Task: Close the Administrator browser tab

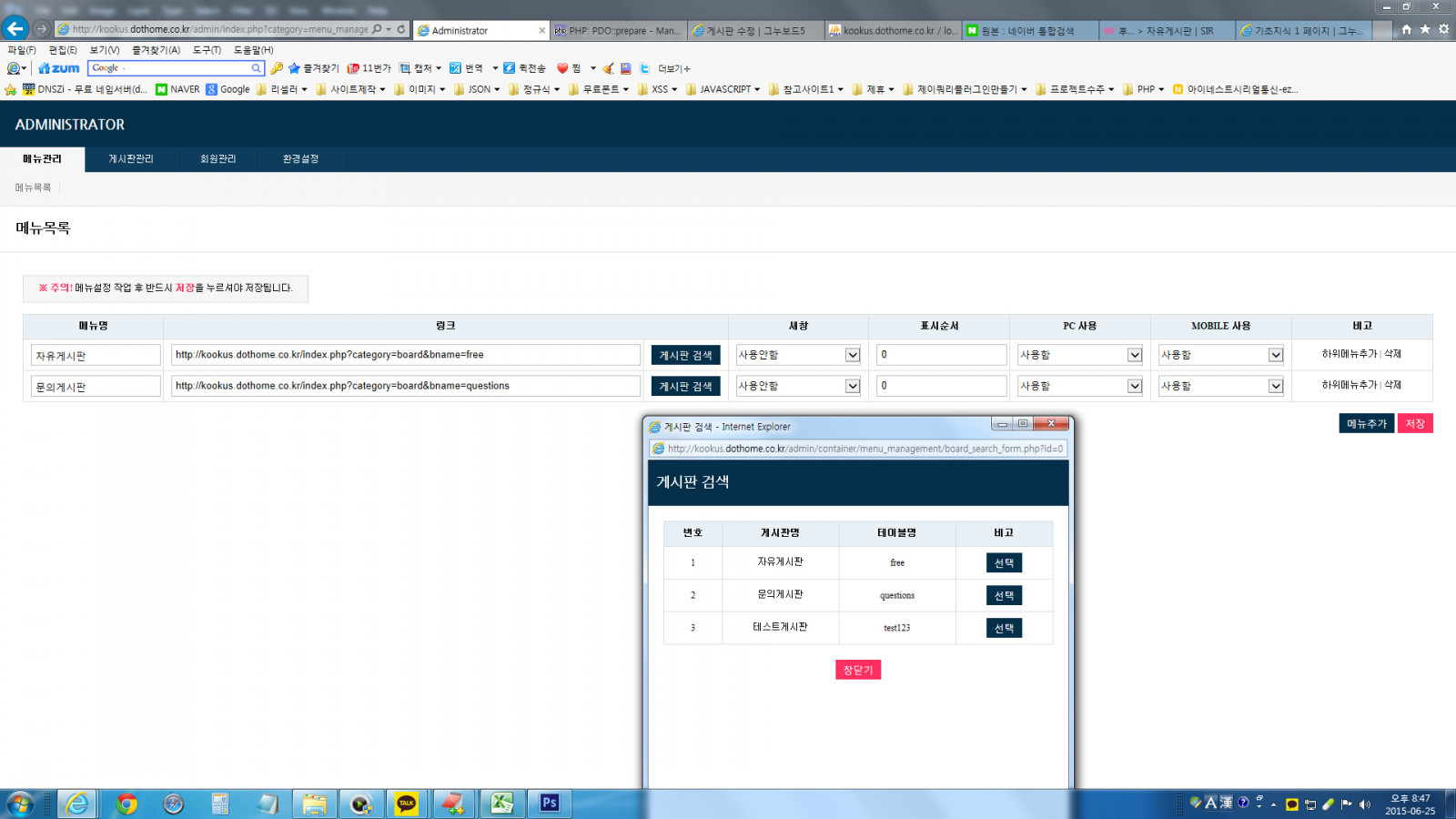Action: [542, 30]
